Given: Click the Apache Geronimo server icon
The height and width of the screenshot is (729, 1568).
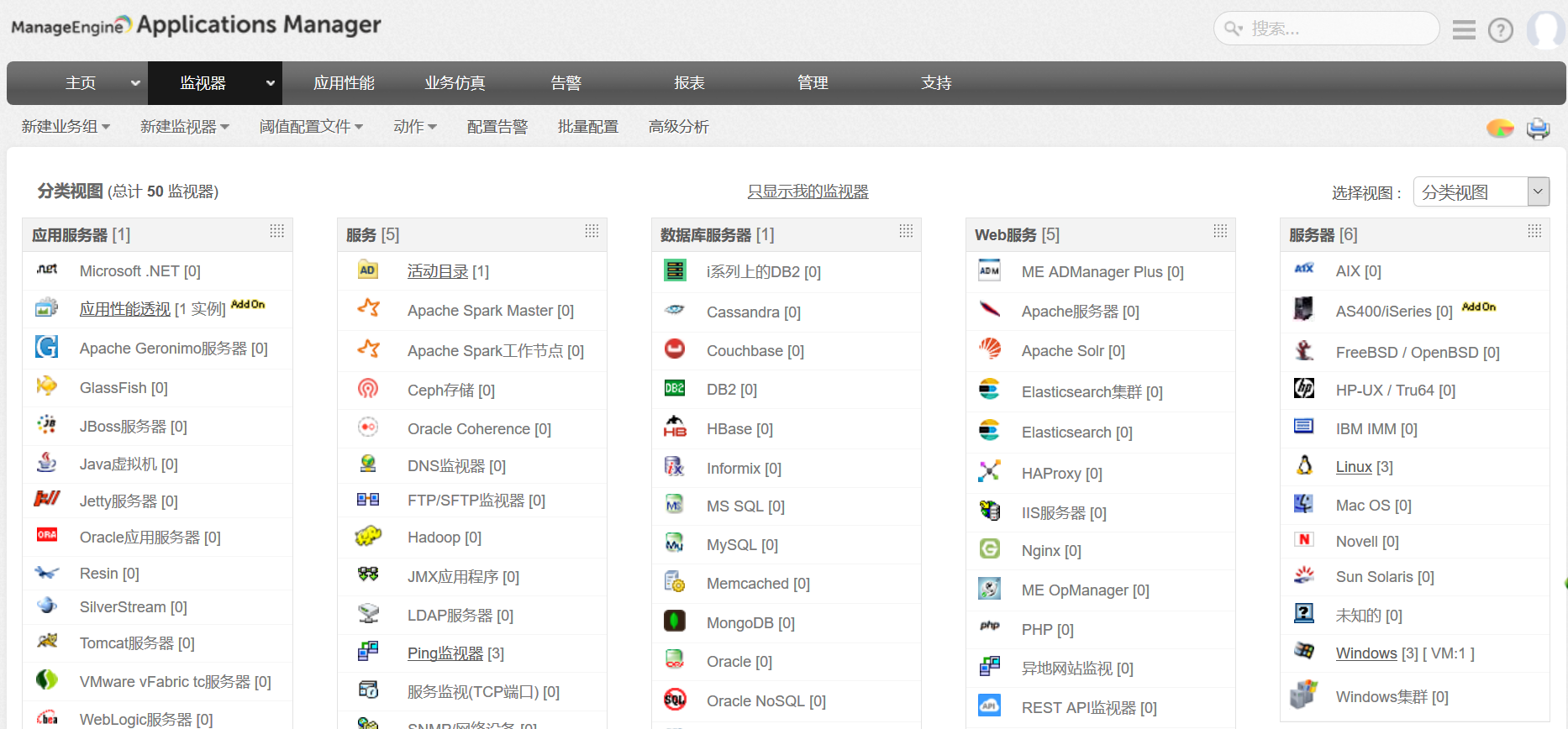Looking at the screenshot, I should [x=47, y=347].
